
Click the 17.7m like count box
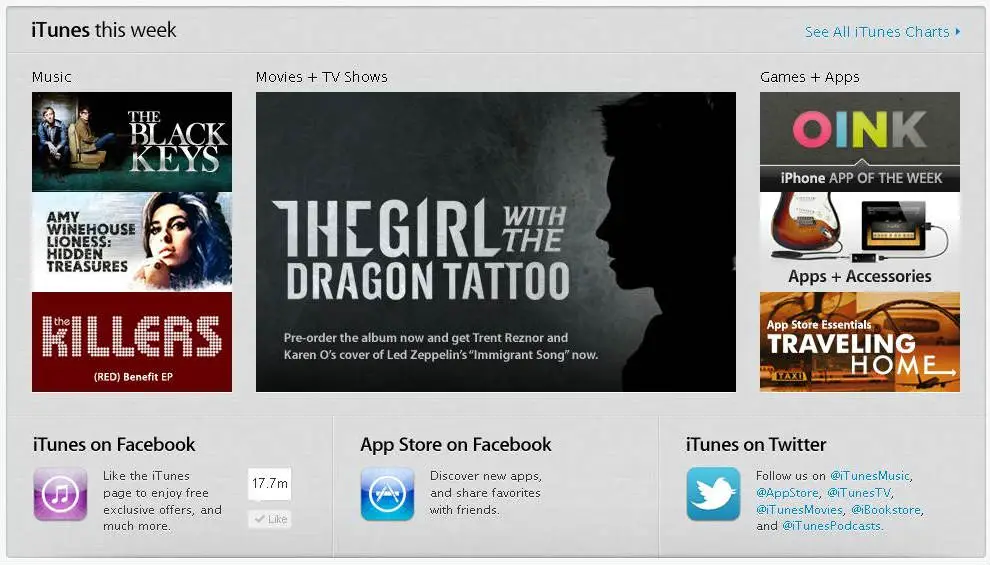tap(270, 484)
